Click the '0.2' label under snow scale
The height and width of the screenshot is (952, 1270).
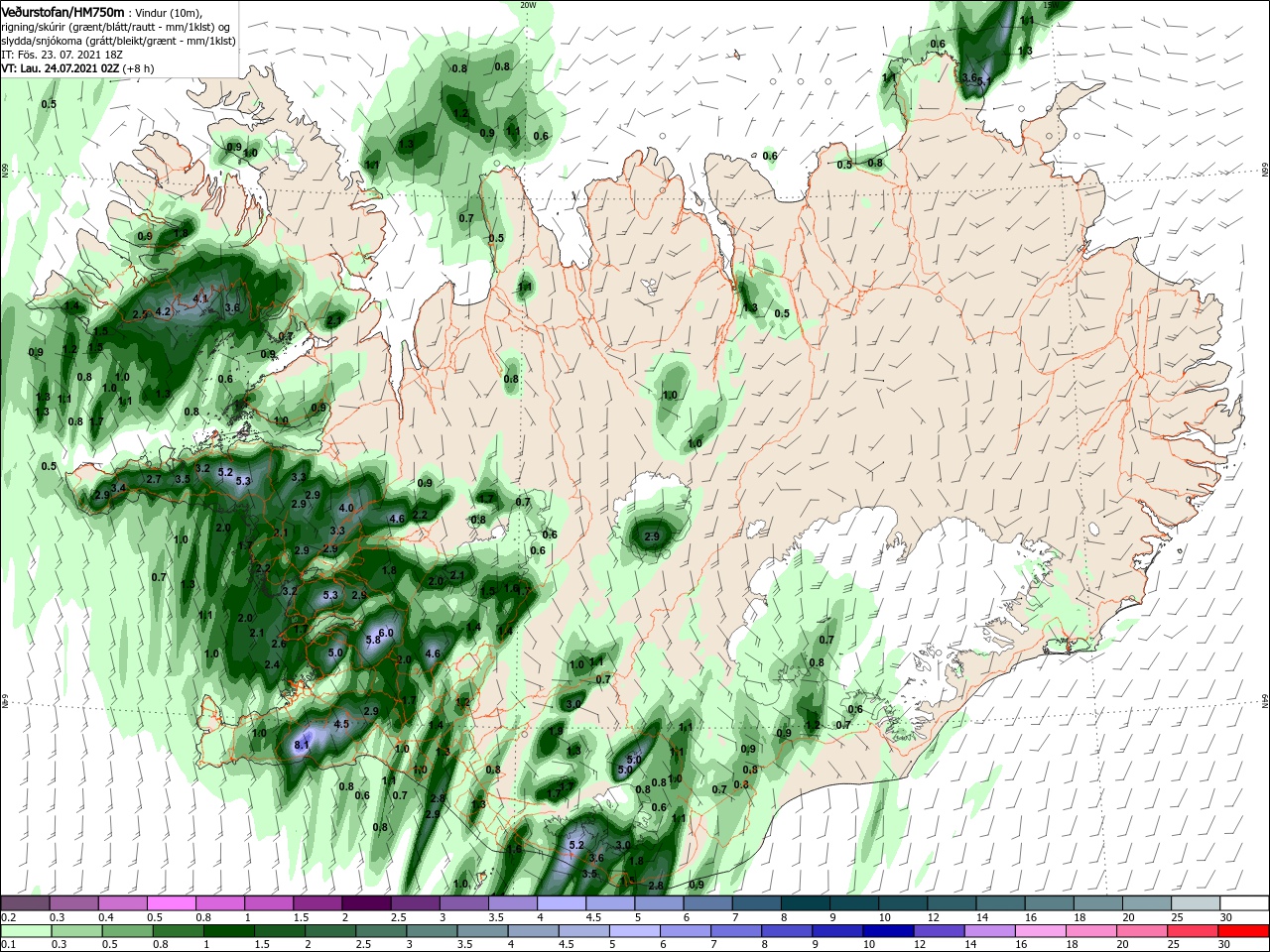coord(9,917)
